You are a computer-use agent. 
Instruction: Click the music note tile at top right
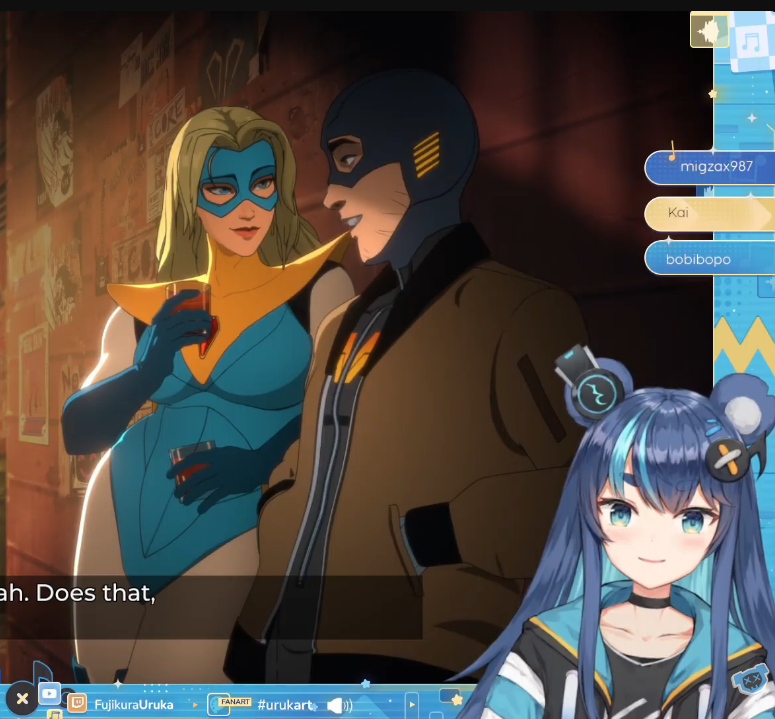pyautogui.click(x=752, y=42)
